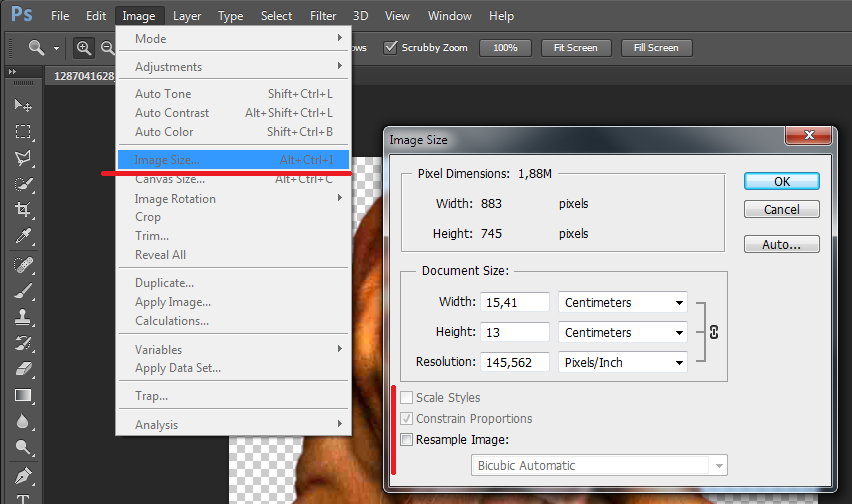Toggle the Scrubby Zoom checkbox
Viewport: 852px width, 504px height.
[391, 48]
